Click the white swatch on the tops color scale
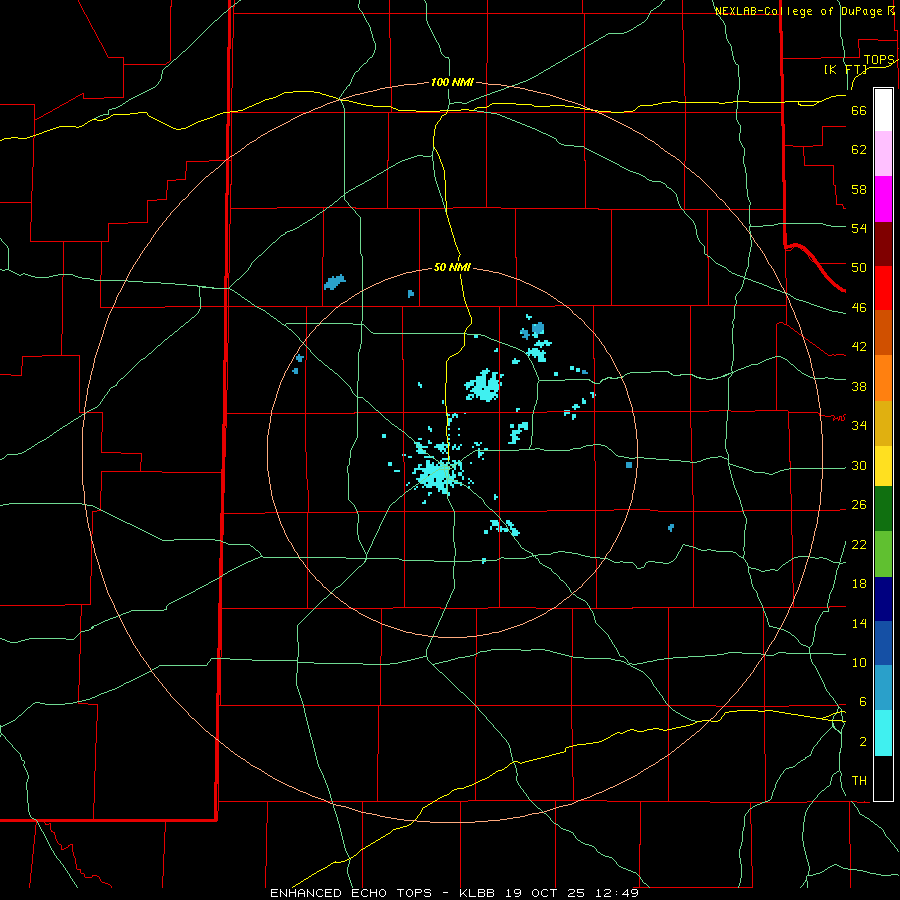This screenshot has height=900, width=900. [x=883, y=110]
